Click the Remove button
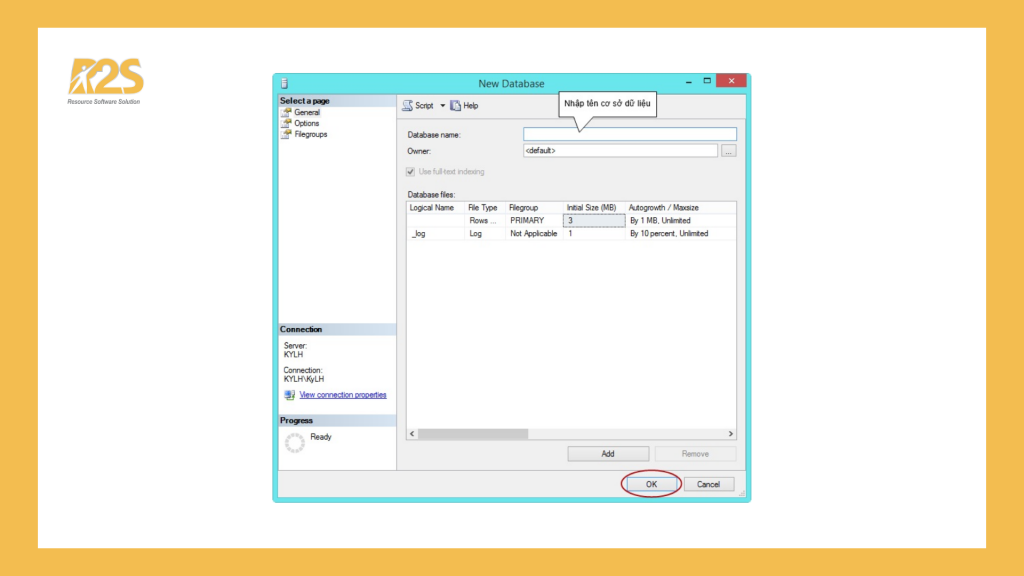 [696, 452]
